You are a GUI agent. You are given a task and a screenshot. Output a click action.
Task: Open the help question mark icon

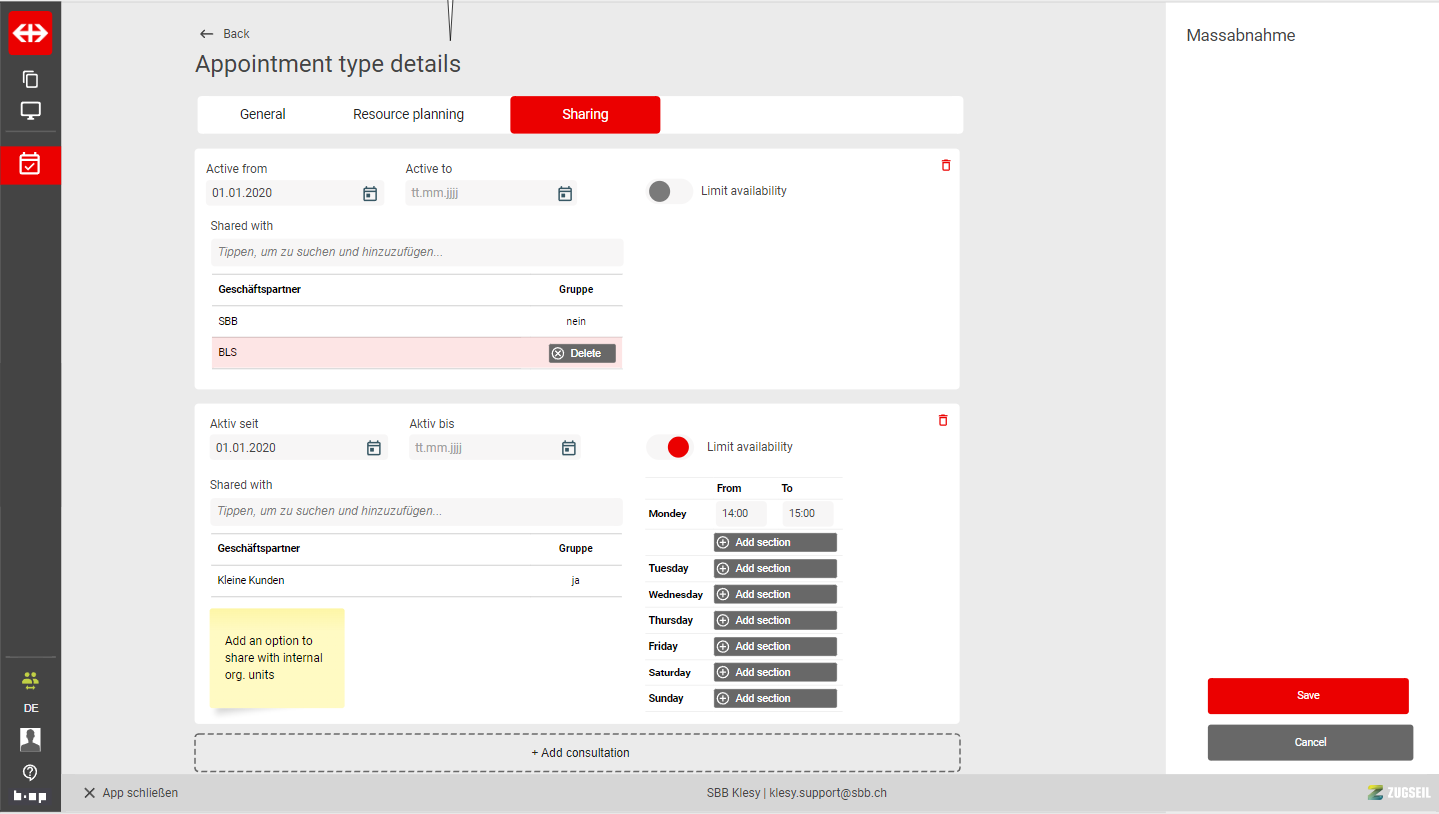30,772
